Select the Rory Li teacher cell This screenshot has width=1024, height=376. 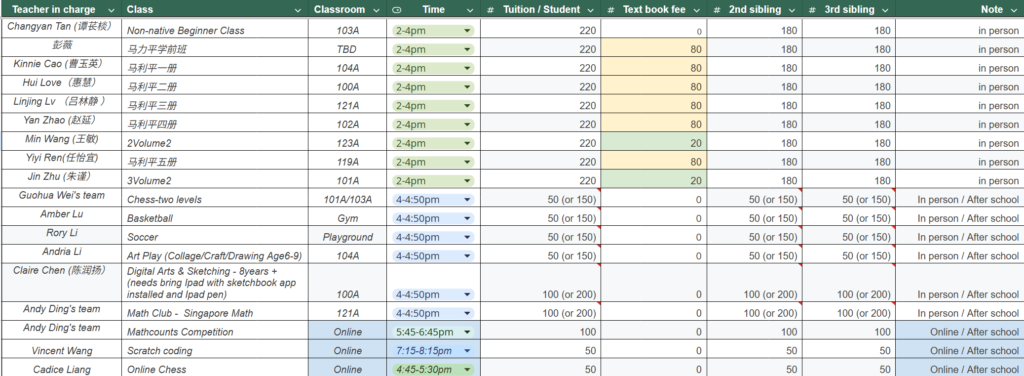pyautogui.click(x=61, y=236)
